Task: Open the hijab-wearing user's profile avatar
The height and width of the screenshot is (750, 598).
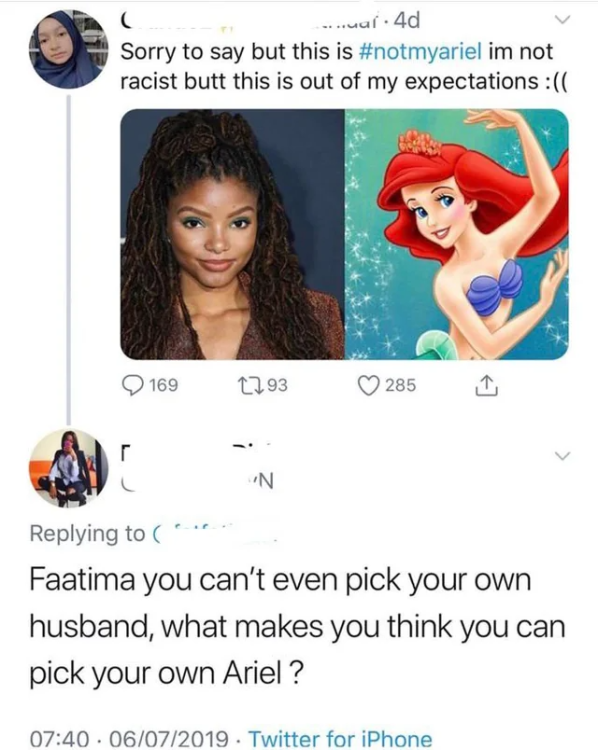Action: click(x=68, y=50)
